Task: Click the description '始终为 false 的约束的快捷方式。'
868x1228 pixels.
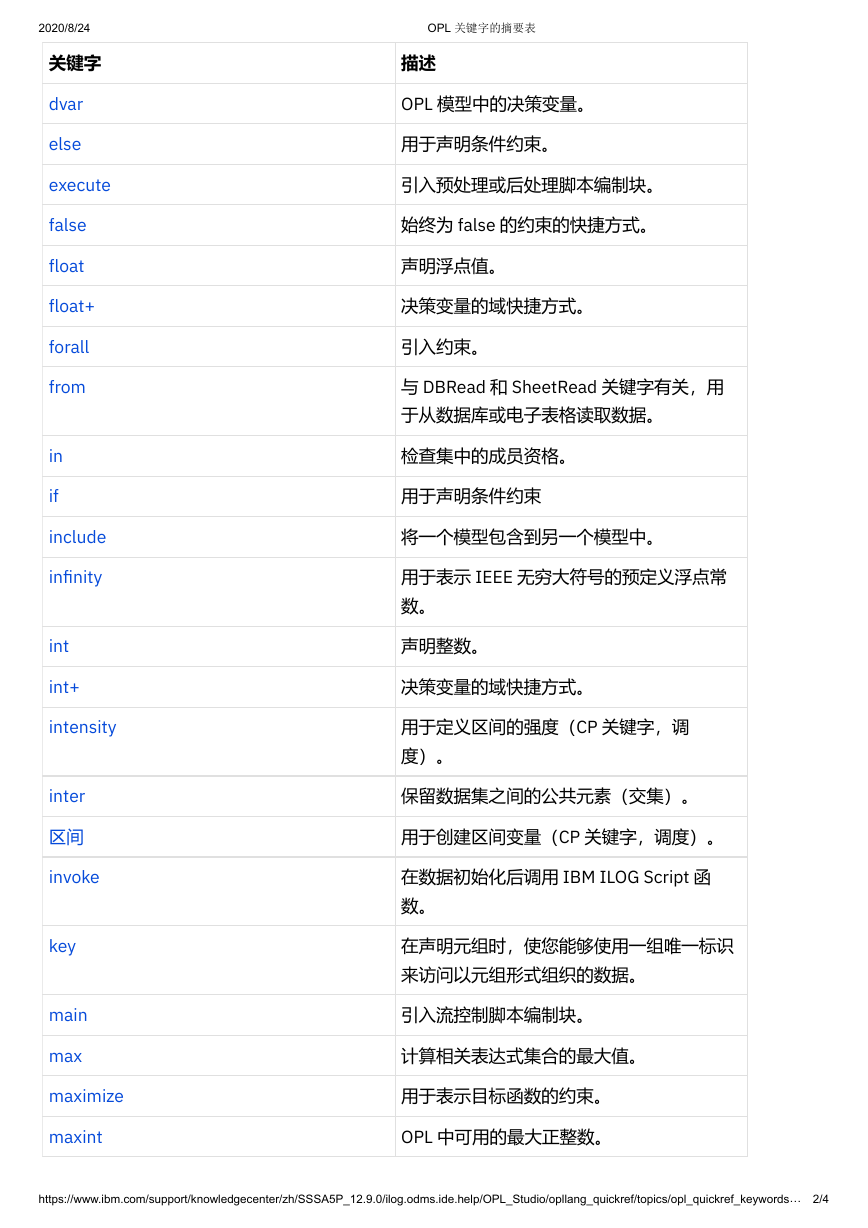Action: 527,225
